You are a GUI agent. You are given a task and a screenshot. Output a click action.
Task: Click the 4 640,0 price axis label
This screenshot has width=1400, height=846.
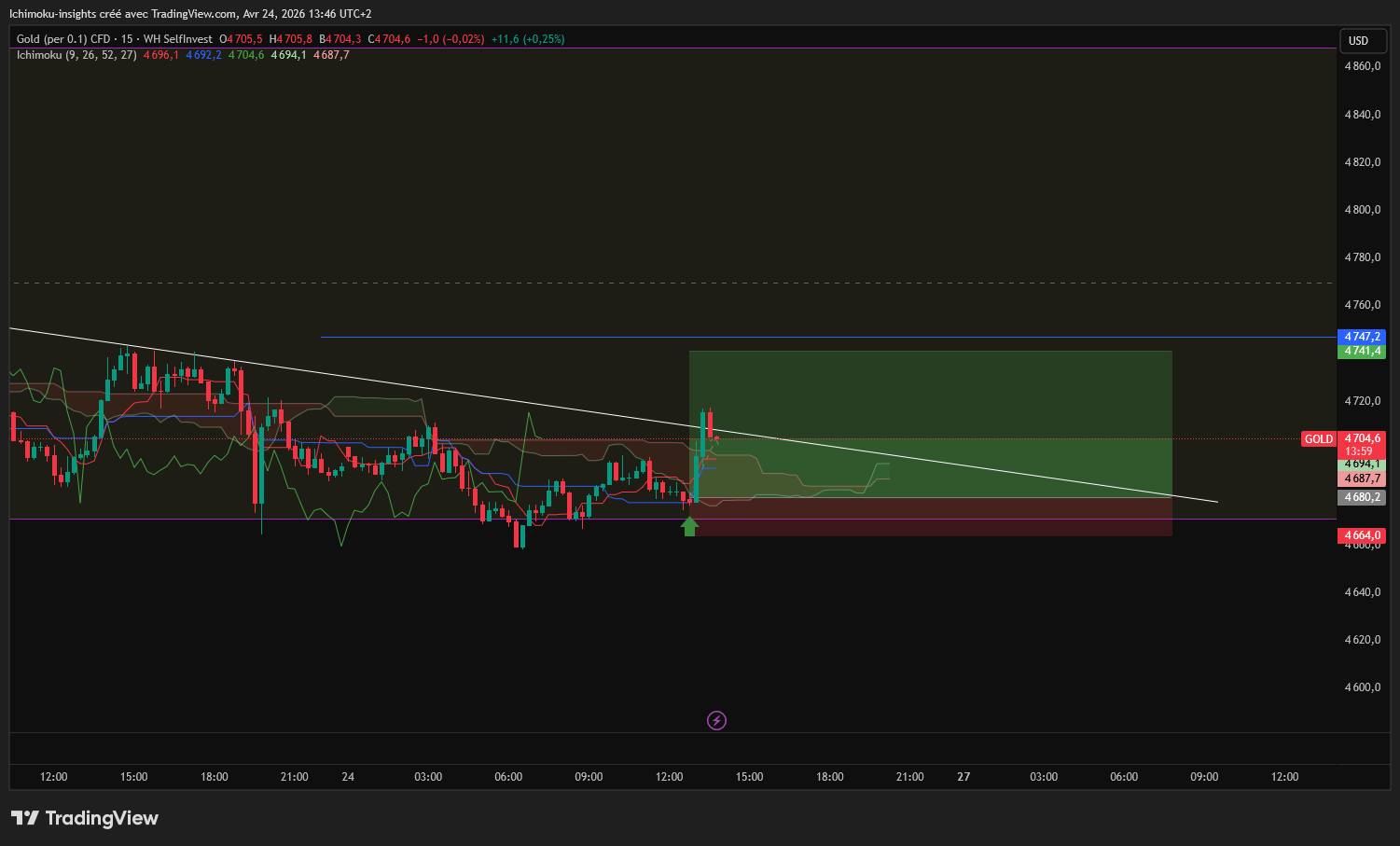(x=1363, y=592)
